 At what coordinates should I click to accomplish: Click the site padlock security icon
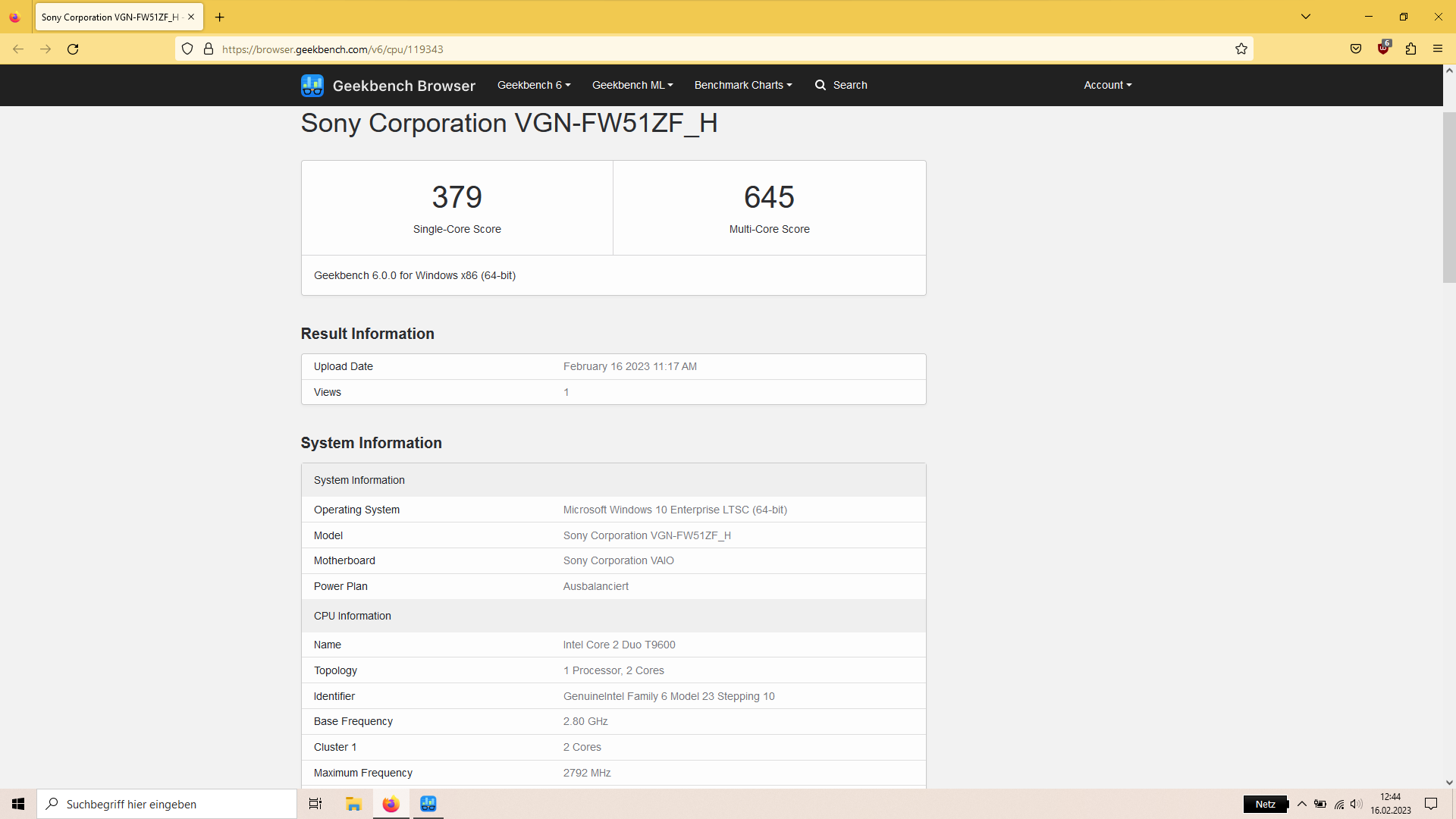[209, 49]
